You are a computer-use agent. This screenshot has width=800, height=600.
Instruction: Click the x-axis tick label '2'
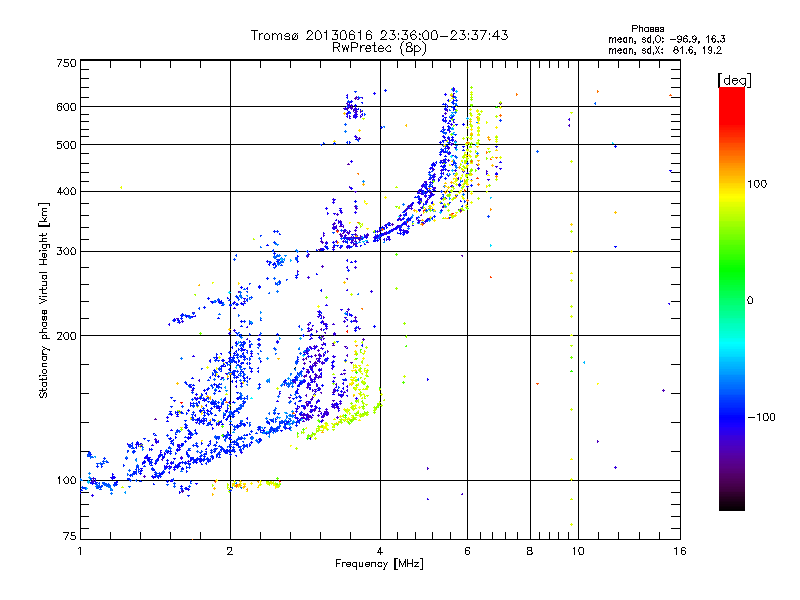[x=230, y=551]
